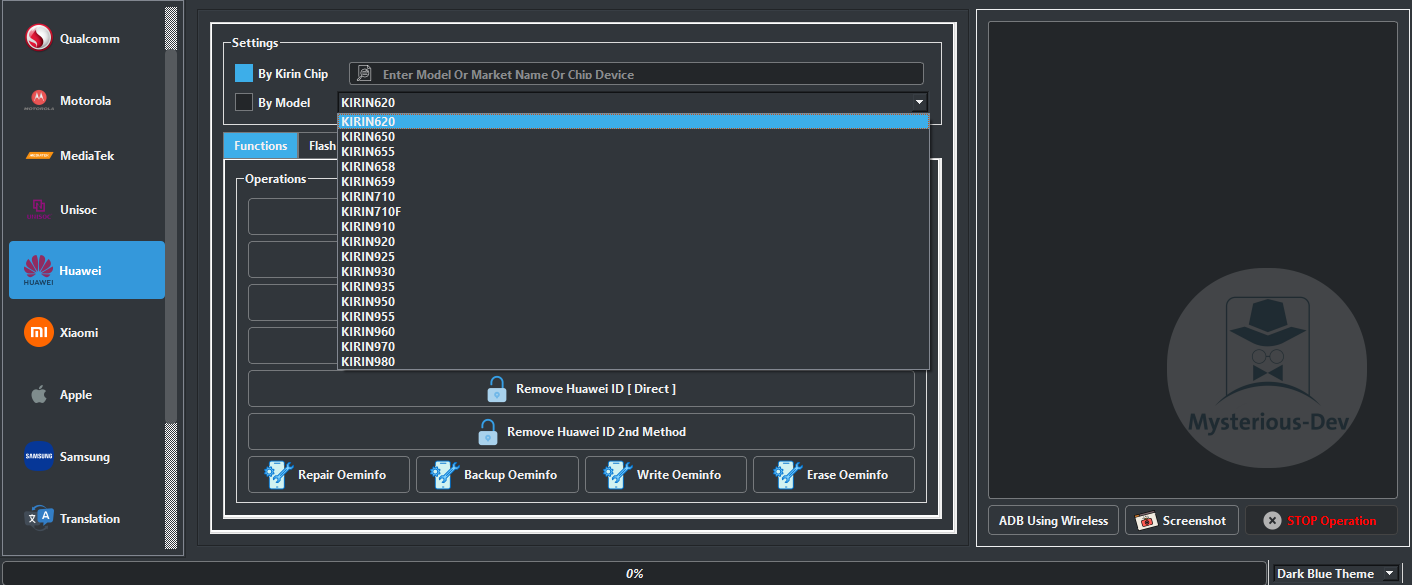
Task: Open the Samsung sidebar entry label
Action: click(85, 457)
